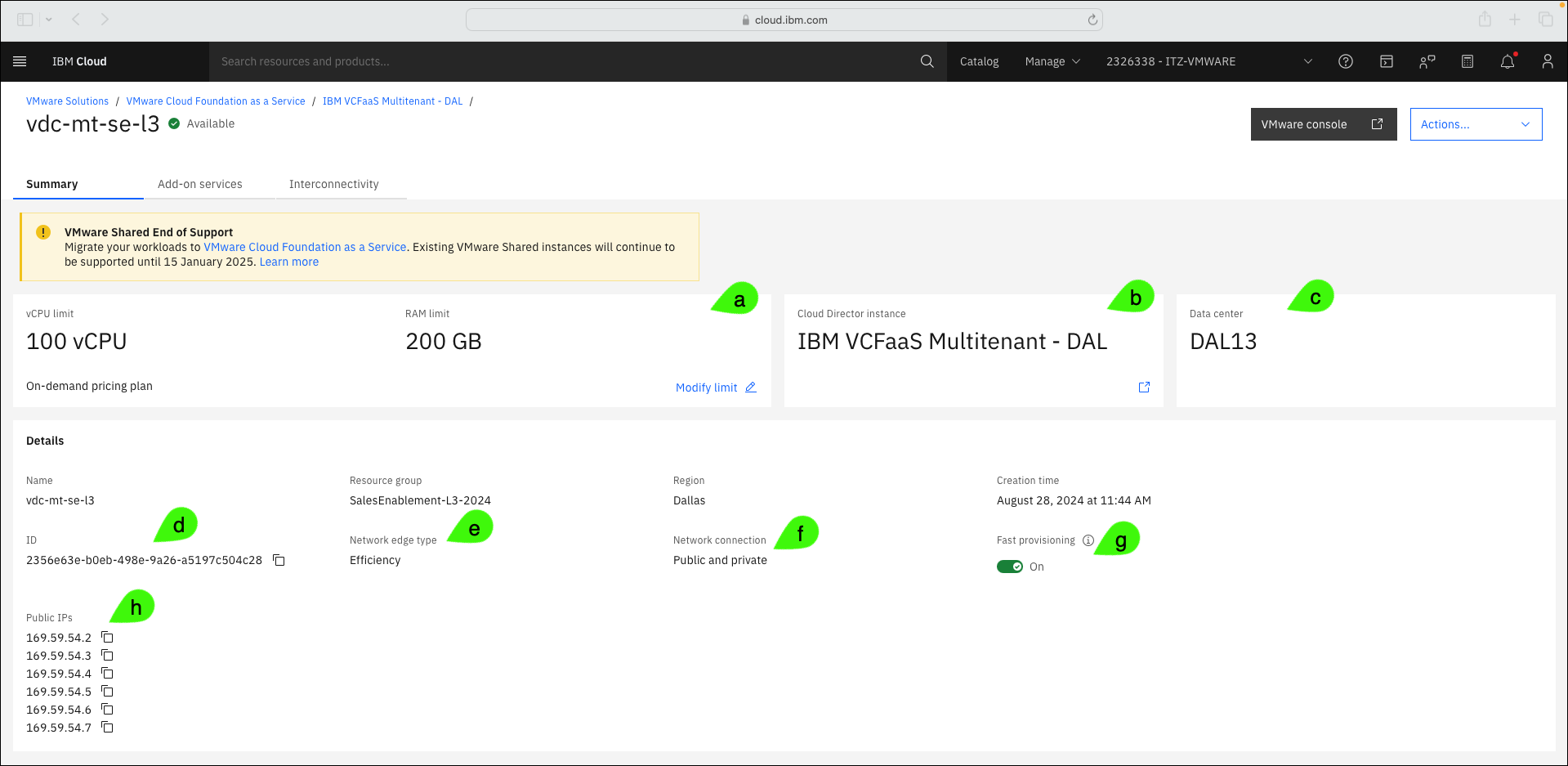Click the DAL13 data center value

click(1223, 342)
